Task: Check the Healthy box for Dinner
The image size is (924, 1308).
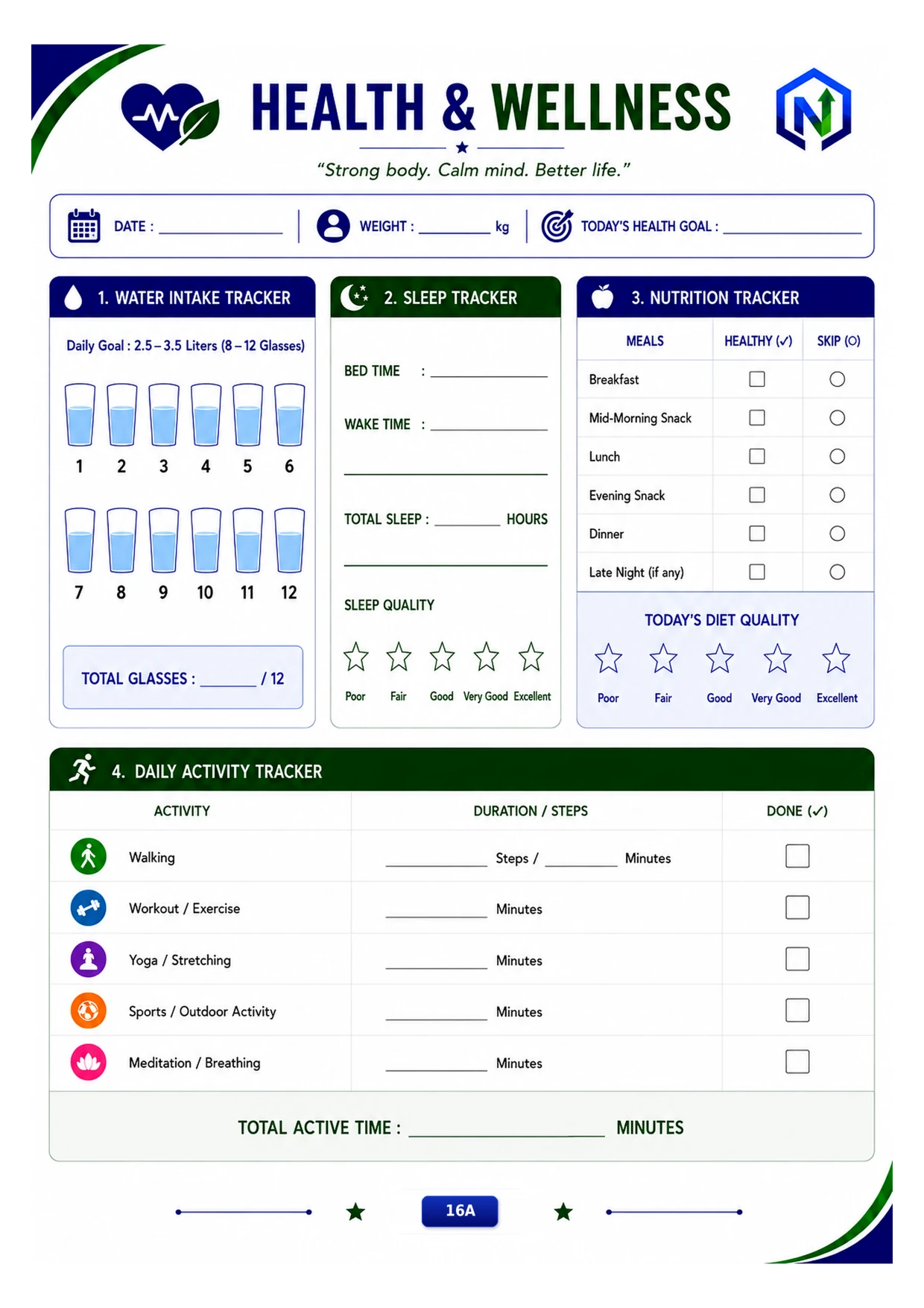Action: click(757, 534)
